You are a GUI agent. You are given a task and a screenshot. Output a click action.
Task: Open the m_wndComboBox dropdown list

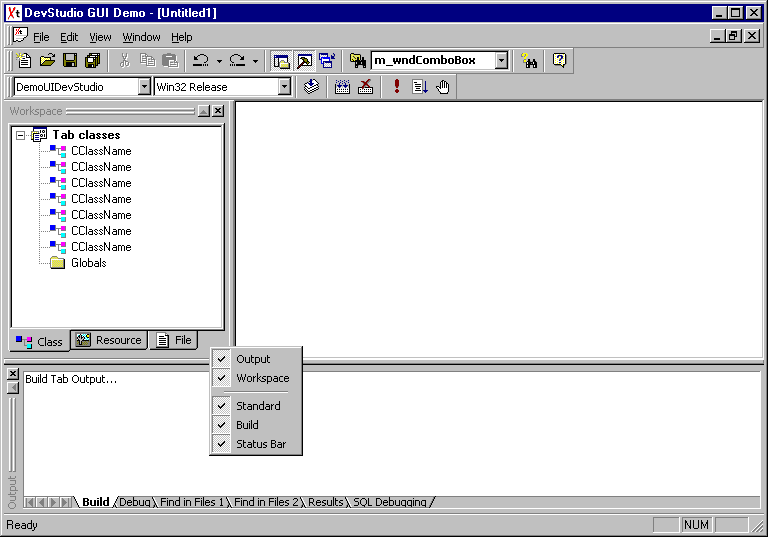502,61
